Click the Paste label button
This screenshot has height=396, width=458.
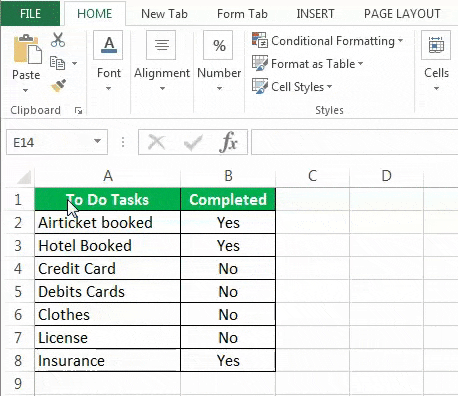click(x=26, y=75)
